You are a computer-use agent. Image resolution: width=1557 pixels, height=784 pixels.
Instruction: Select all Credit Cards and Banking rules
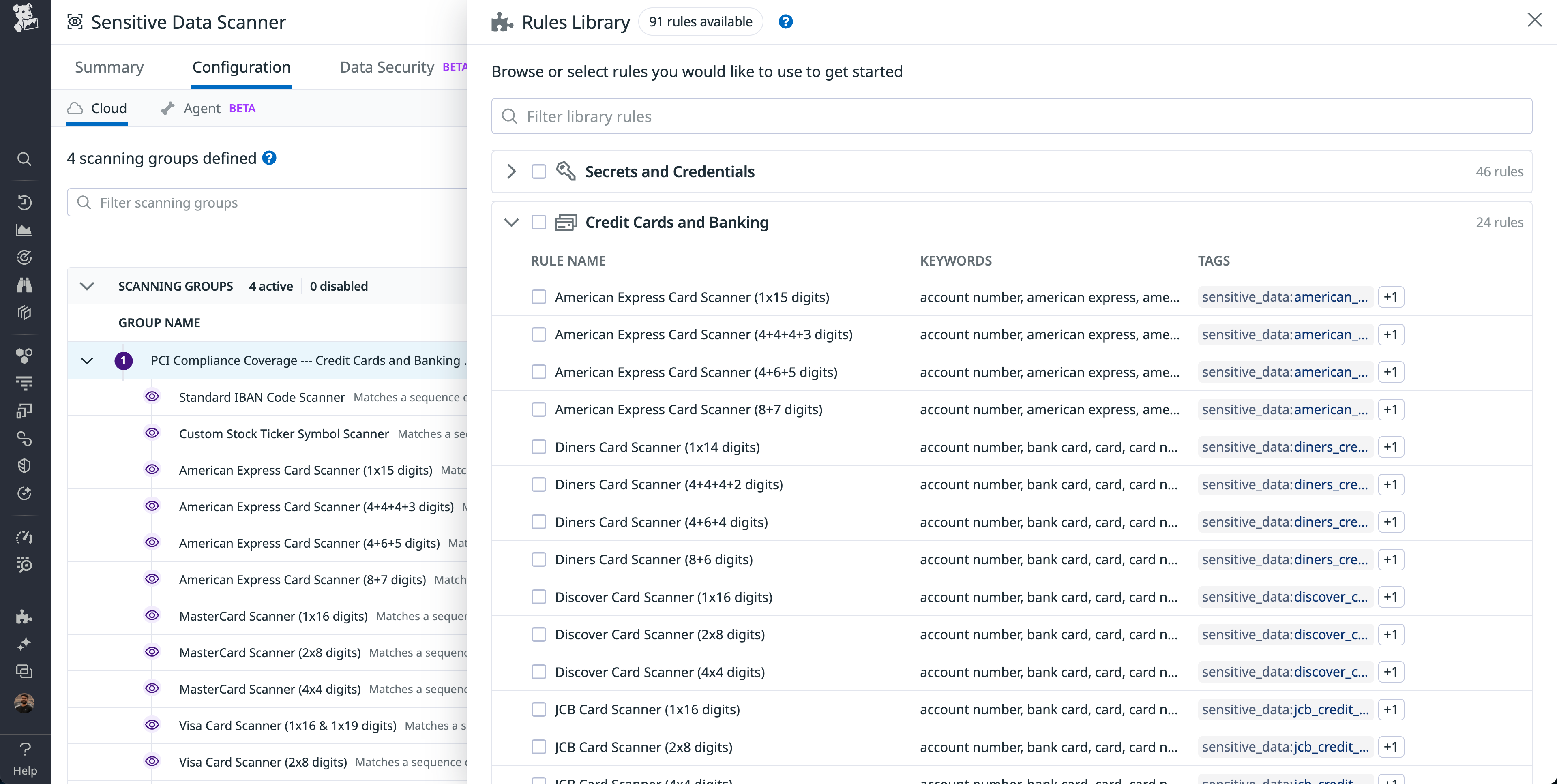click(x=538, y=223)
